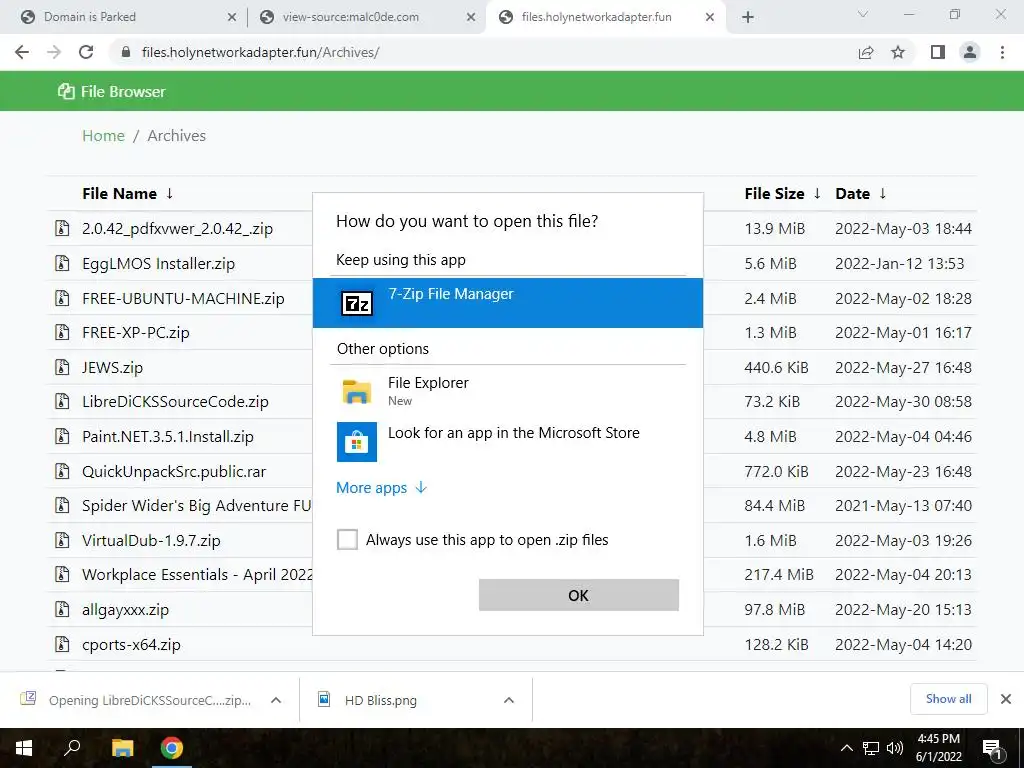This screenshot has height=768, width=1024.
Task: Click the Paint.NET.3.5.1.Install.zip link
Action: (168, 436)
